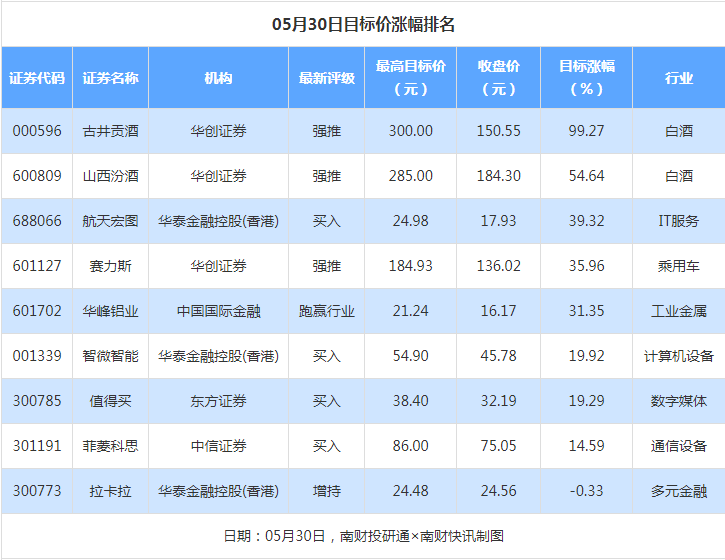Image resolution: width=725 pixels, height=560 pixels.
Task: Click the footer date source line
Action: pos(363,536)
